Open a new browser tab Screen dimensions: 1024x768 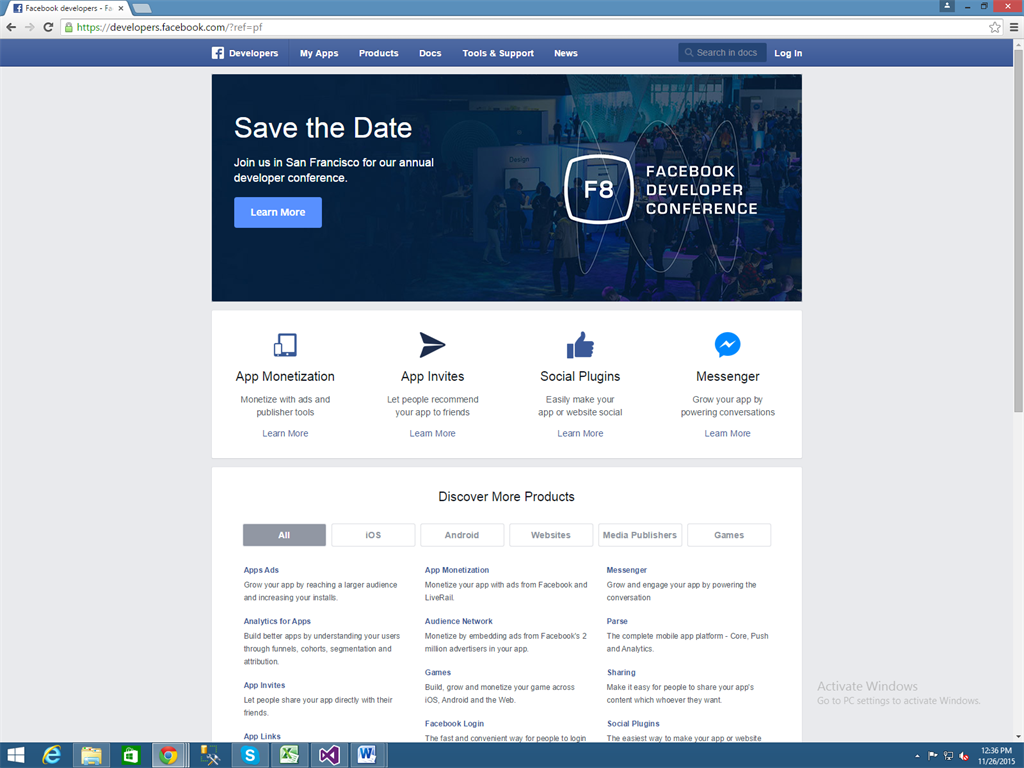coord(142,8)
